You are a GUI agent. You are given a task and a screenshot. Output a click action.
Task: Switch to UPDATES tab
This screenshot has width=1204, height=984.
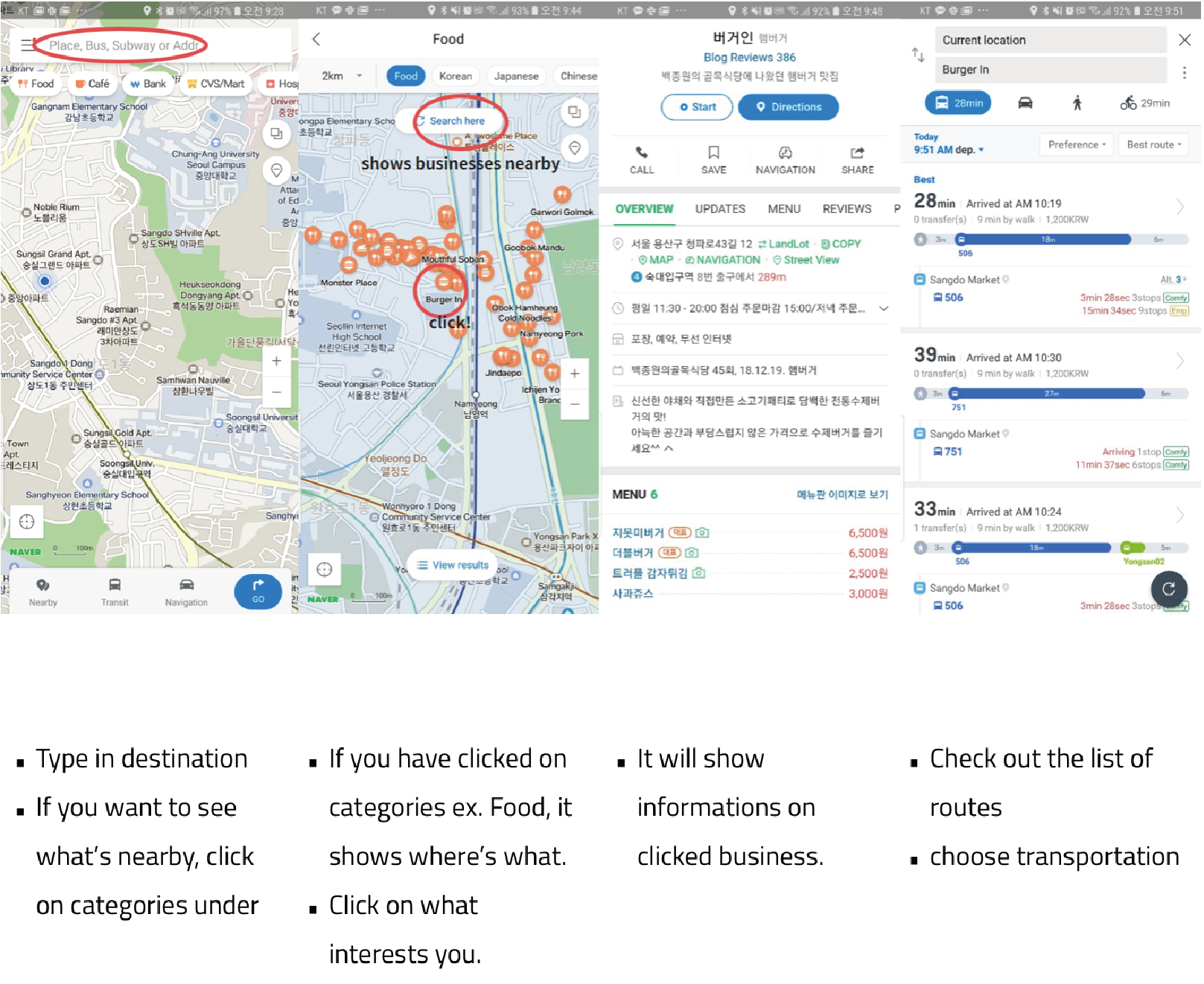click(720, 209)
